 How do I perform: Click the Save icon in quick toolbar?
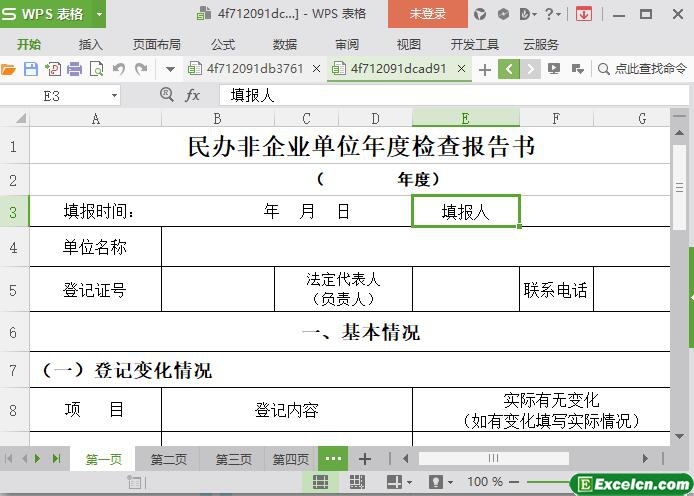coord(30,69)
